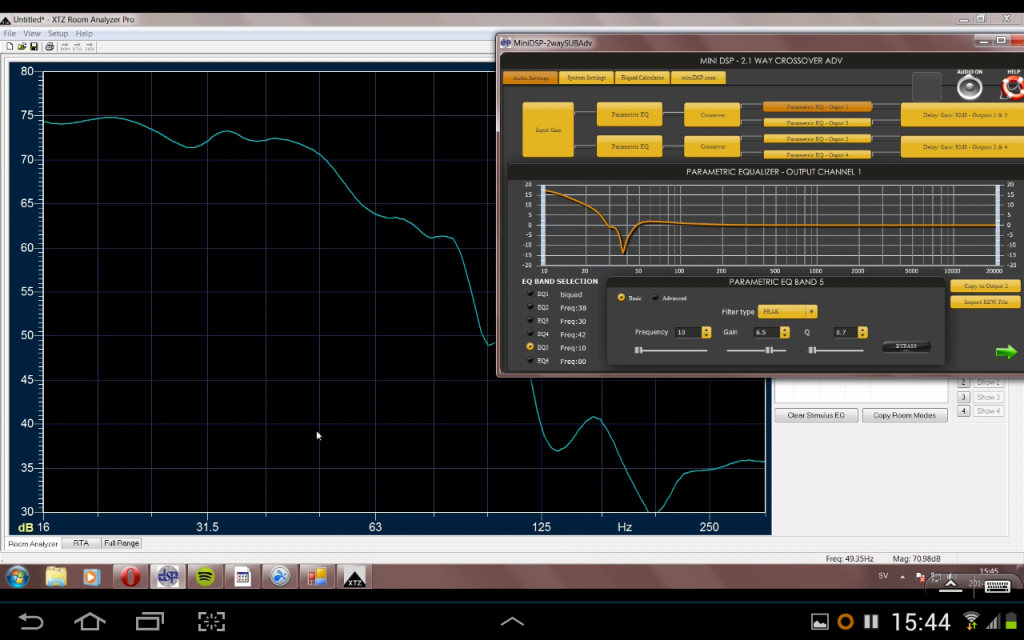Open the View menu
This screenshot has width=1024, height=640.
pos(31,33)
